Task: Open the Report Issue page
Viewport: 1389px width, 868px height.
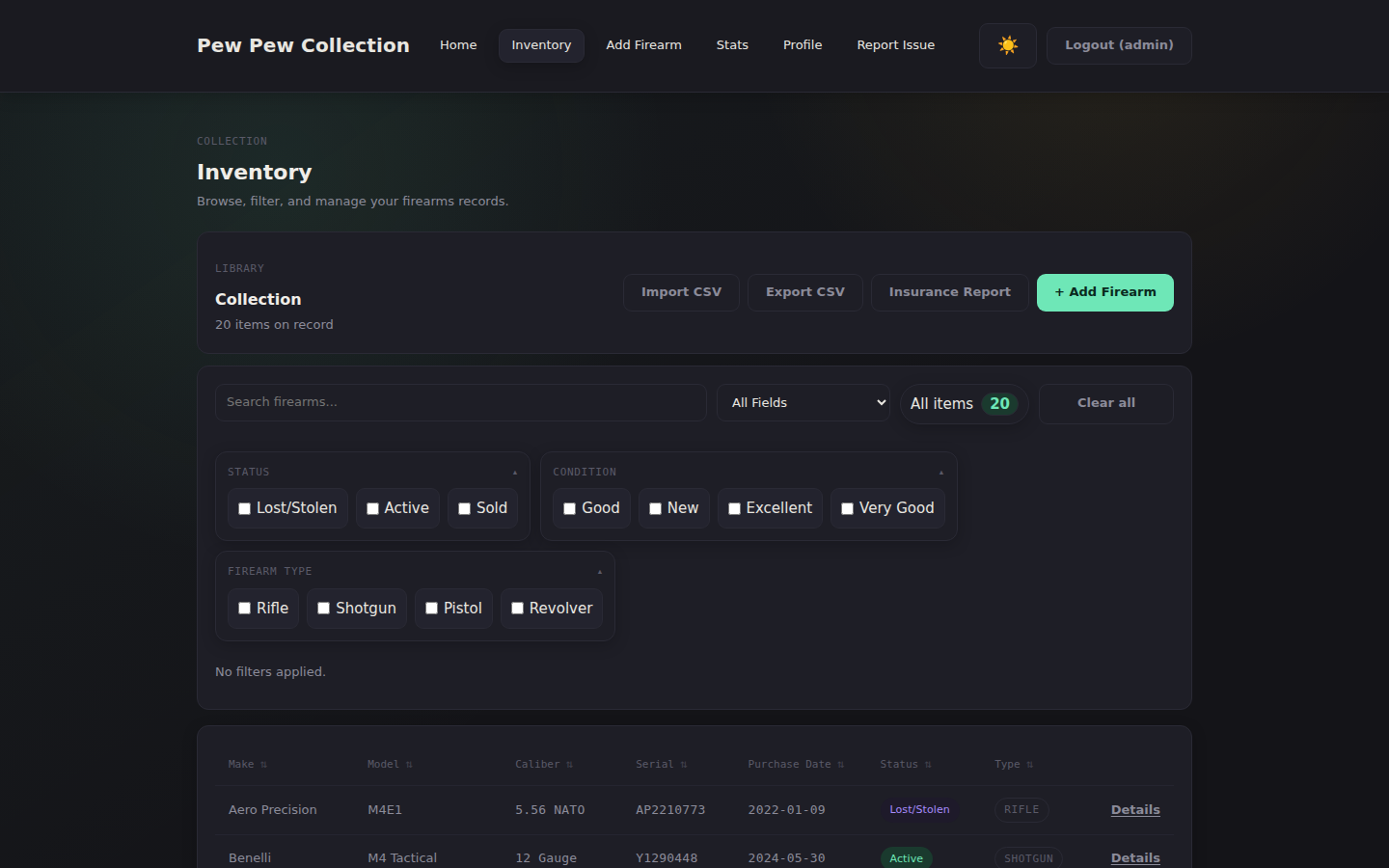Action: pos(895,45)
